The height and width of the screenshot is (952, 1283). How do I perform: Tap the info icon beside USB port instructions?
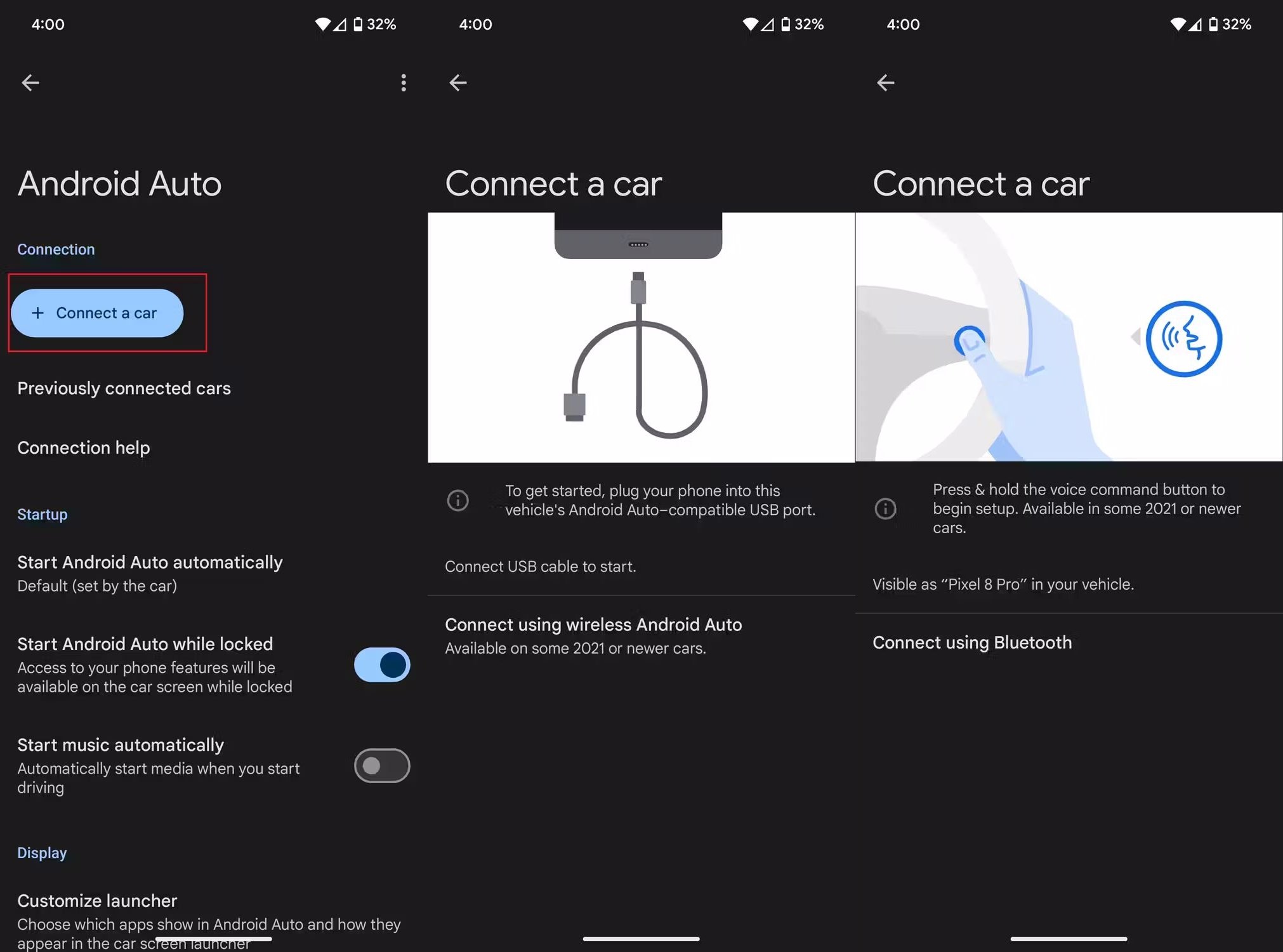(457, 500)
